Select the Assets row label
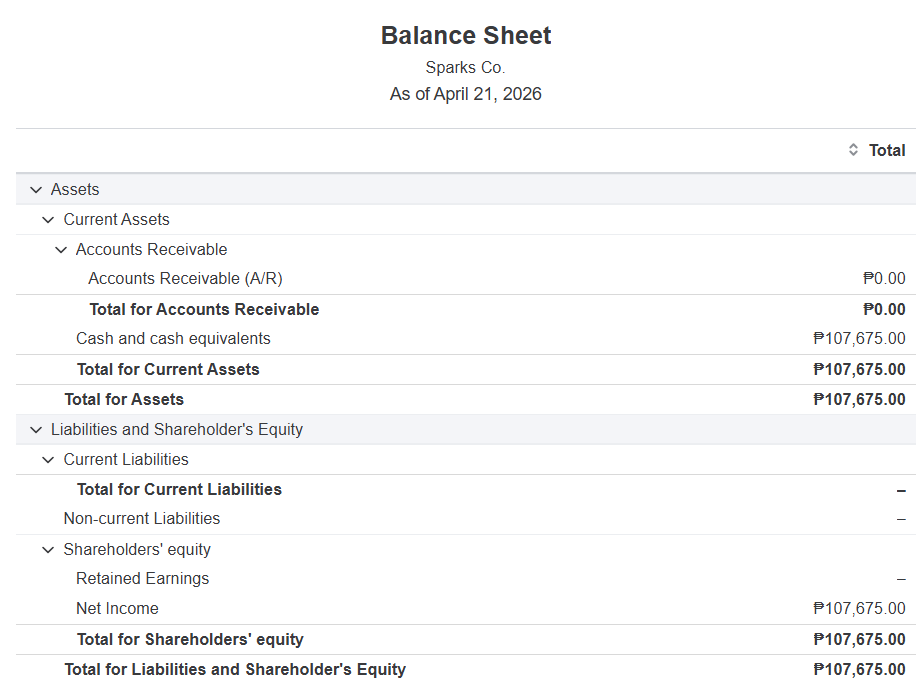Screen dimensions: 923x683 75,190
